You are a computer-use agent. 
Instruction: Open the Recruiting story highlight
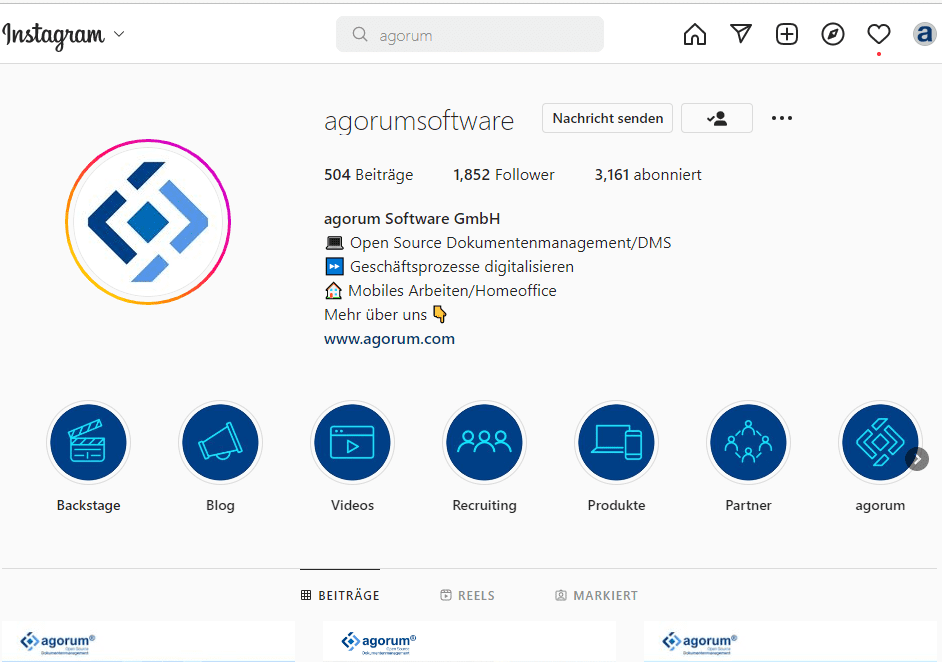[484, 443]
